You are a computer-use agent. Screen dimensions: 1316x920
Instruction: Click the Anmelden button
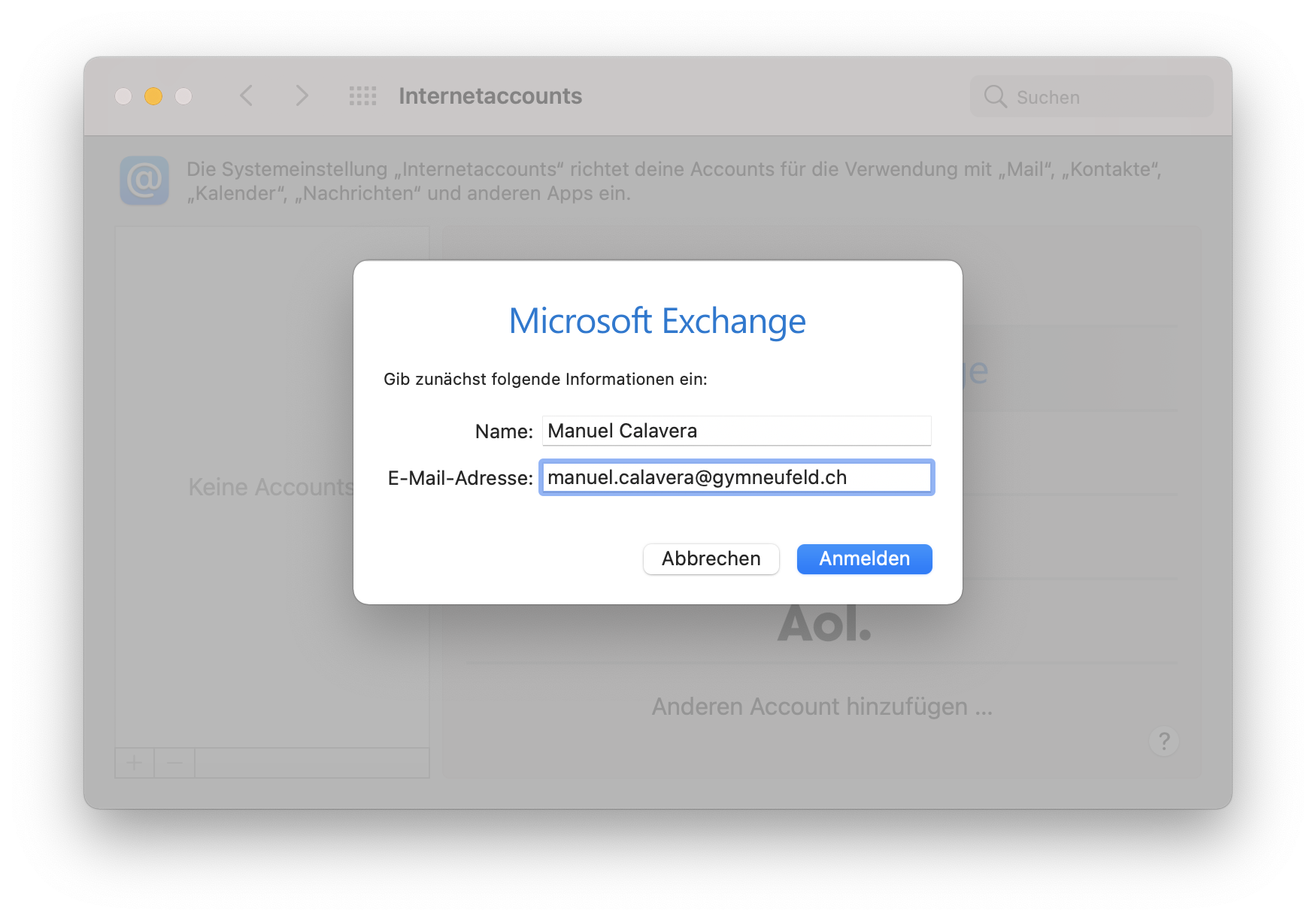[x=864, y=559]
